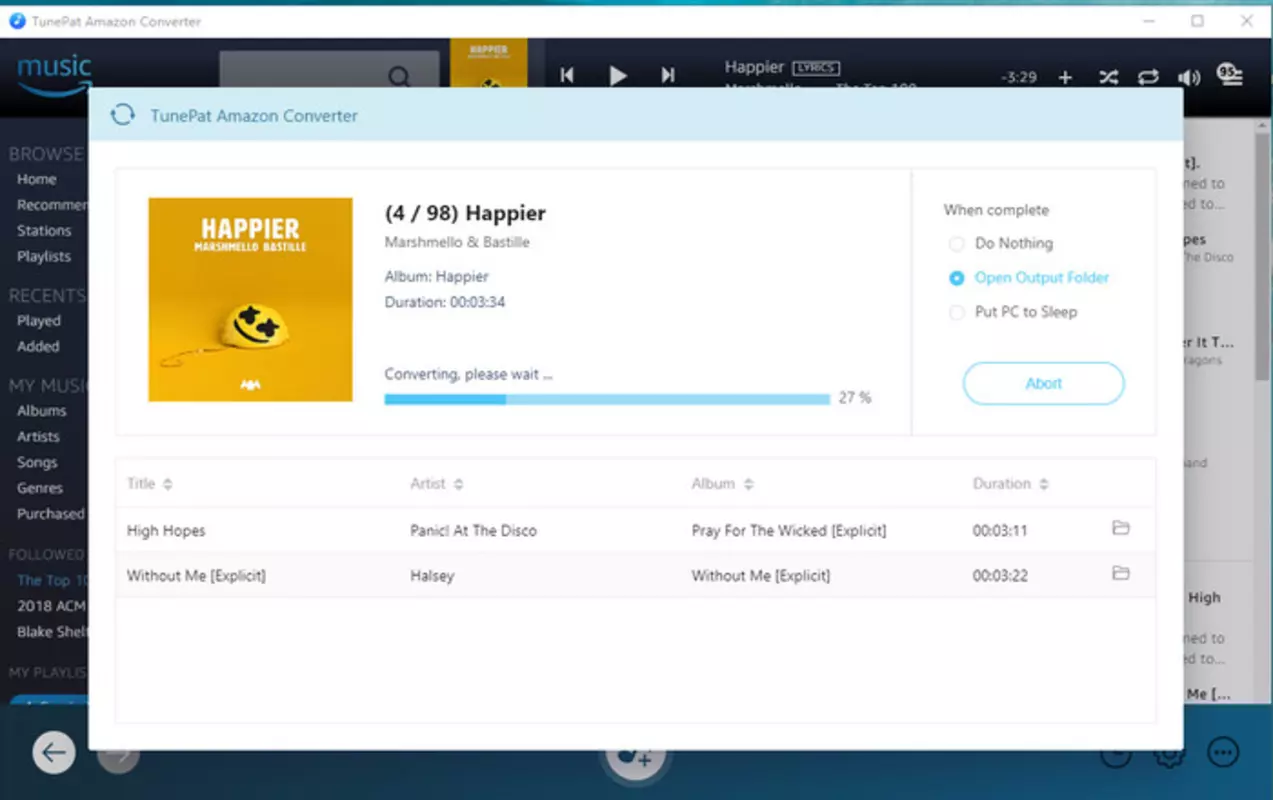Click the LYRICS badge next to Happier
The height and width of the screenshot is (800, 1273).
coord(816,68)
